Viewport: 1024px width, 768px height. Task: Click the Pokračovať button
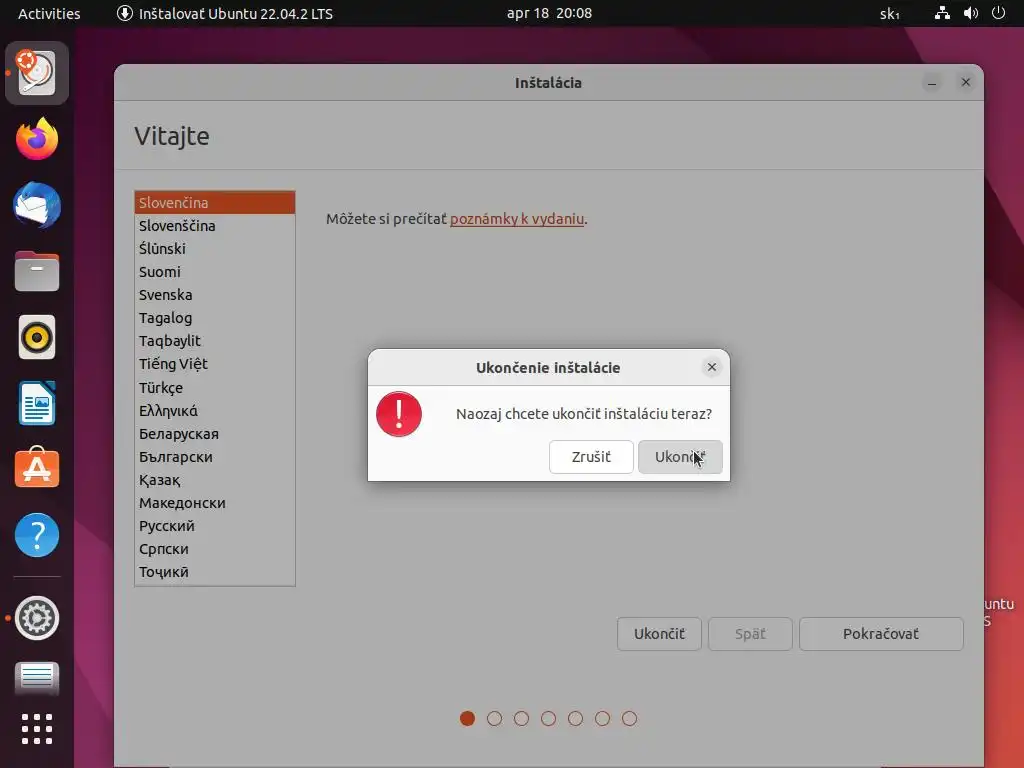point(881,633)
